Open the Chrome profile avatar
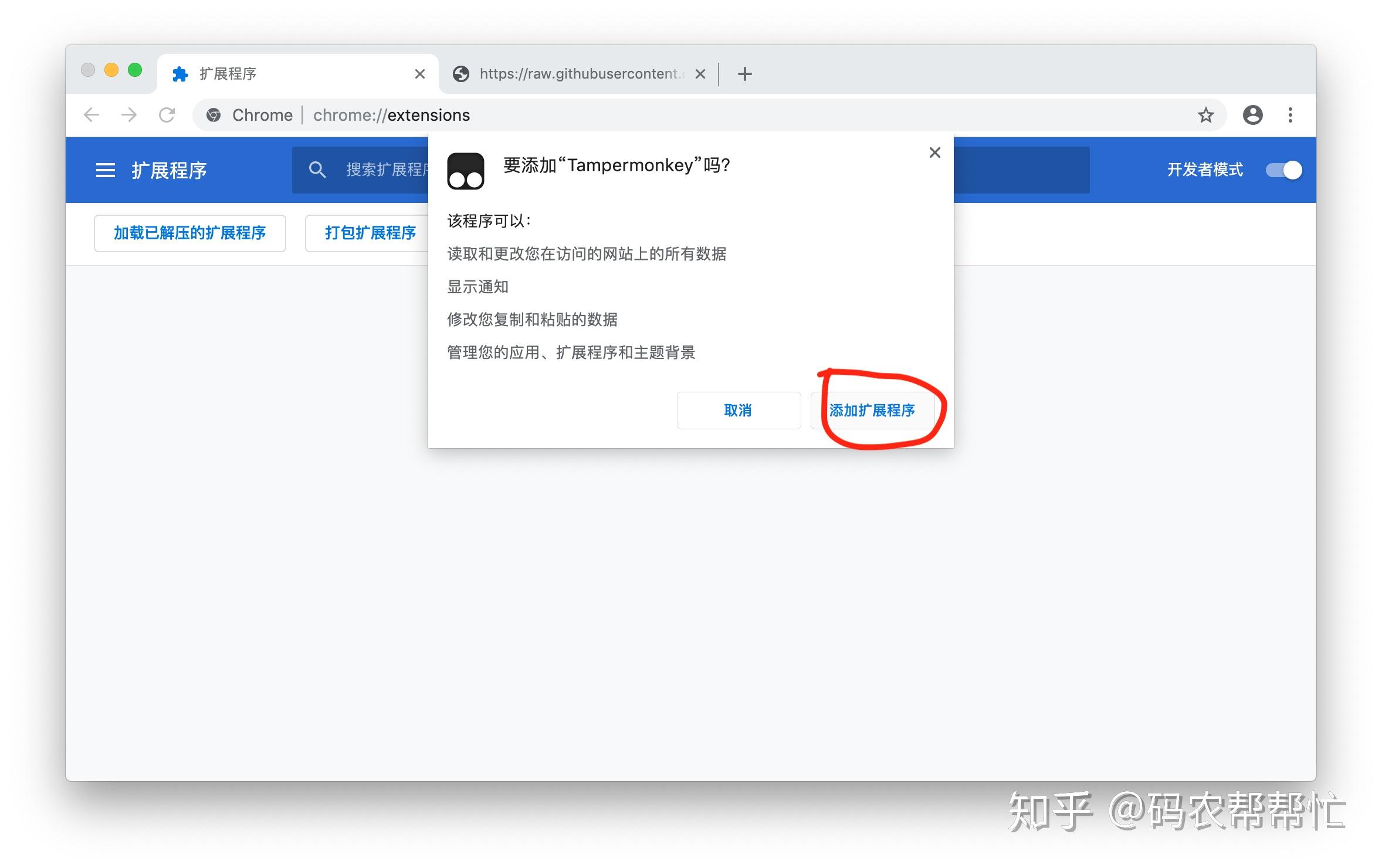Screen dimensions: 1382x868 (1252, 115)
